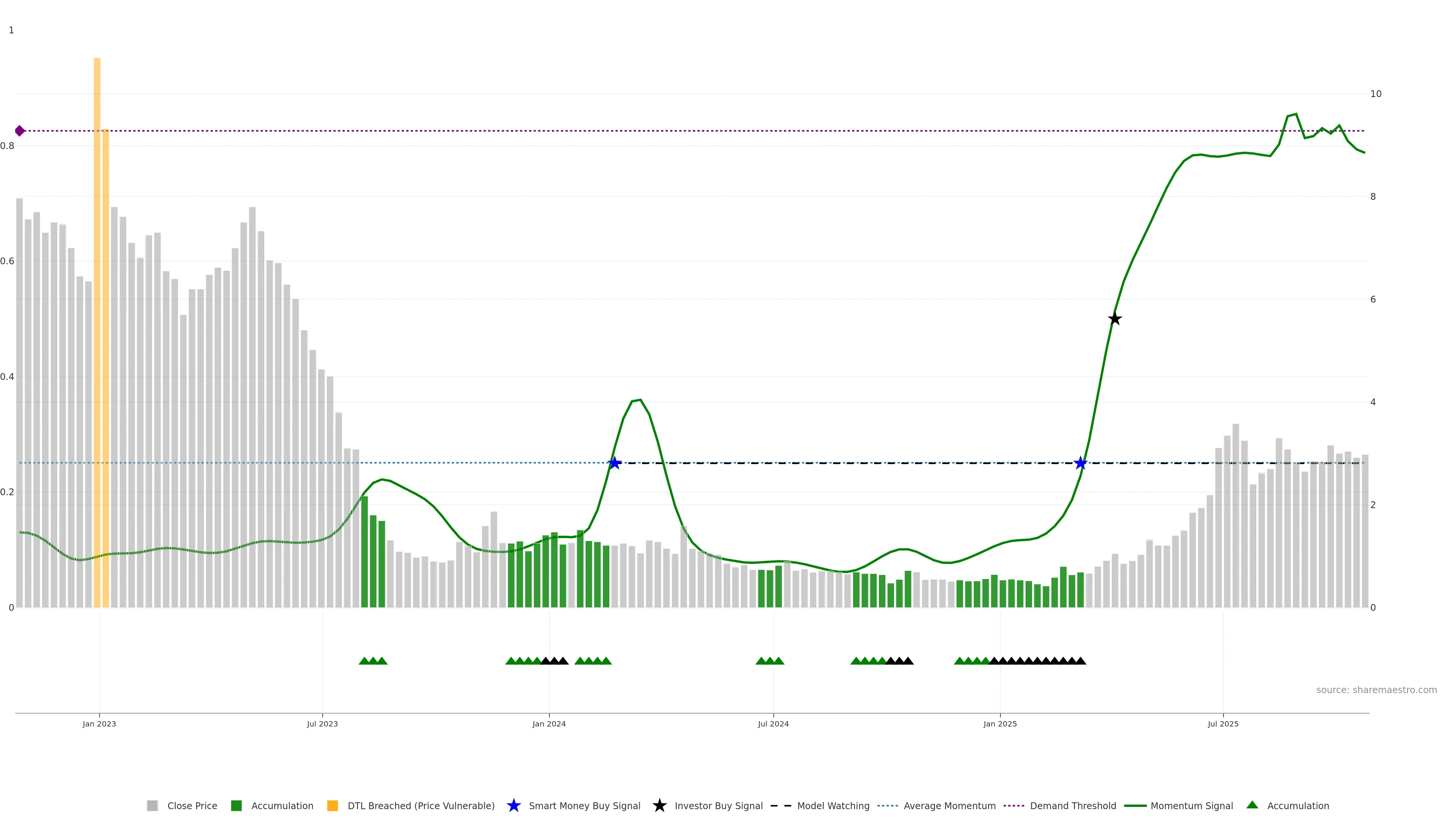Click the purple Demand Threshold diamond marker
Image resolution: width=1456 pixels, height=819 pixels.
click(20, 130)
